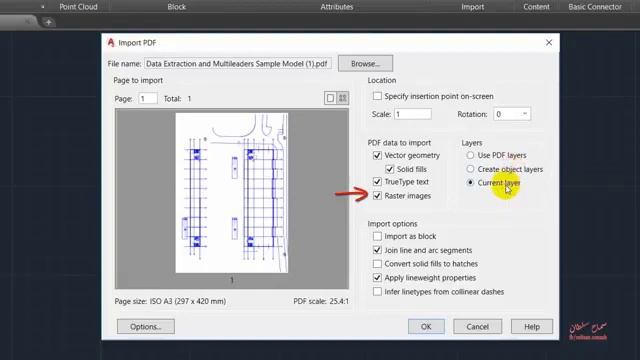This screenshot has height=360, width=640.
Task: Open the Attributes ribbon panel
Action: tap(337, 7)
